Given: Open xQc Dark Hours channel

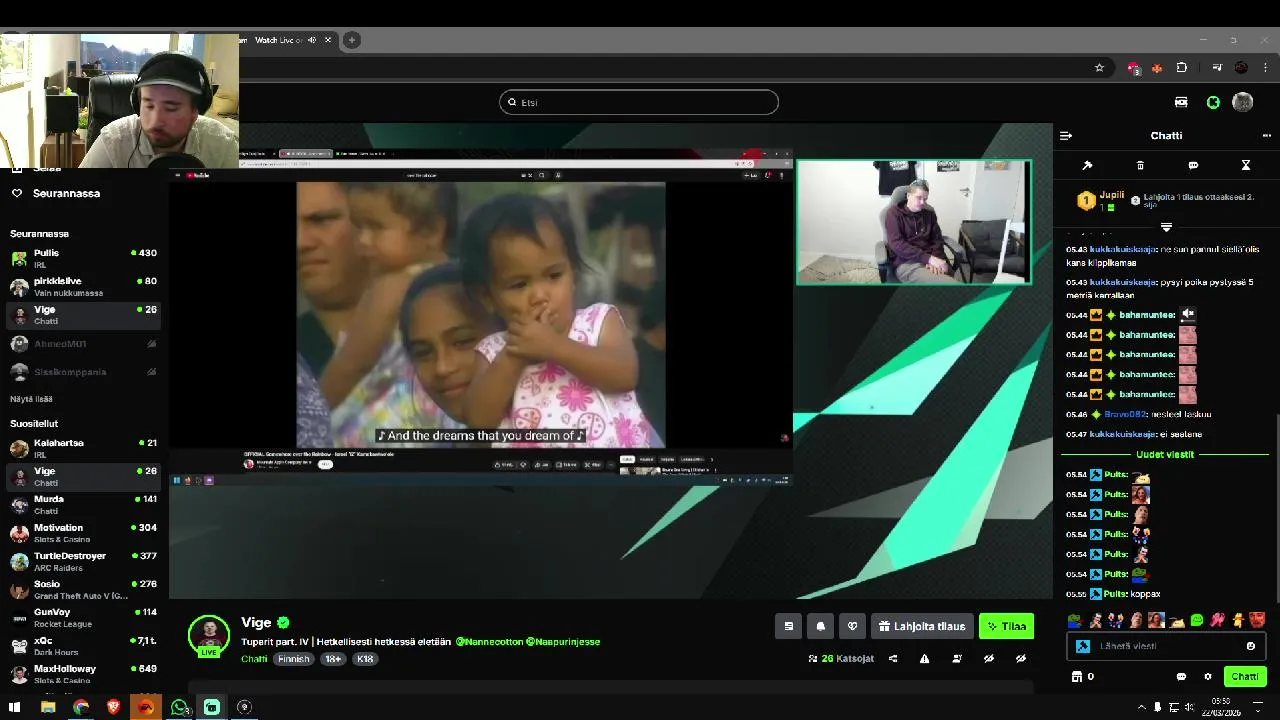Looking at the screenshot, I should pos(84,646).
